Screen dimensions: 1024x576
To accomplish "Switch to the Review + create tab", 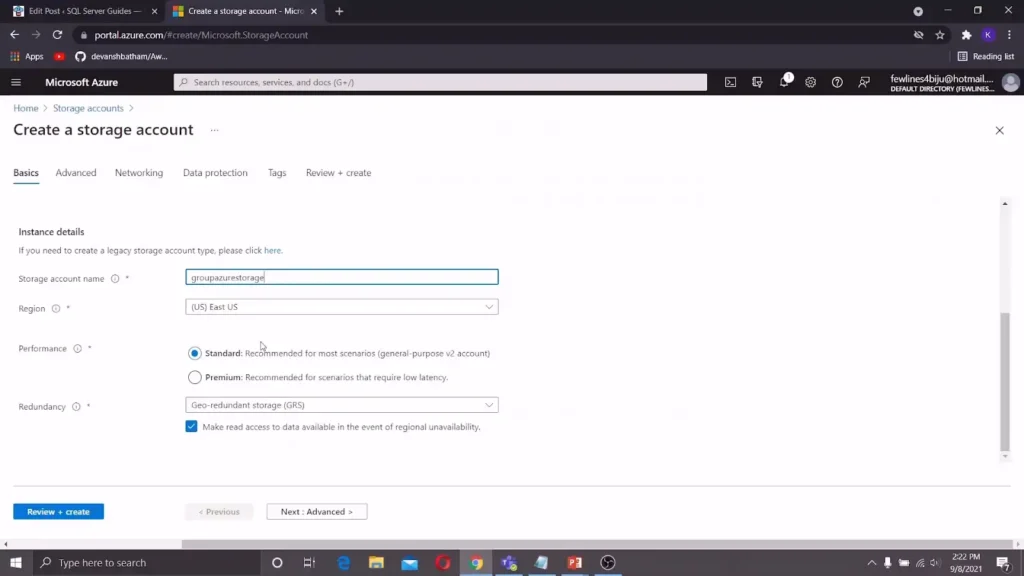I will pos(338,173).
